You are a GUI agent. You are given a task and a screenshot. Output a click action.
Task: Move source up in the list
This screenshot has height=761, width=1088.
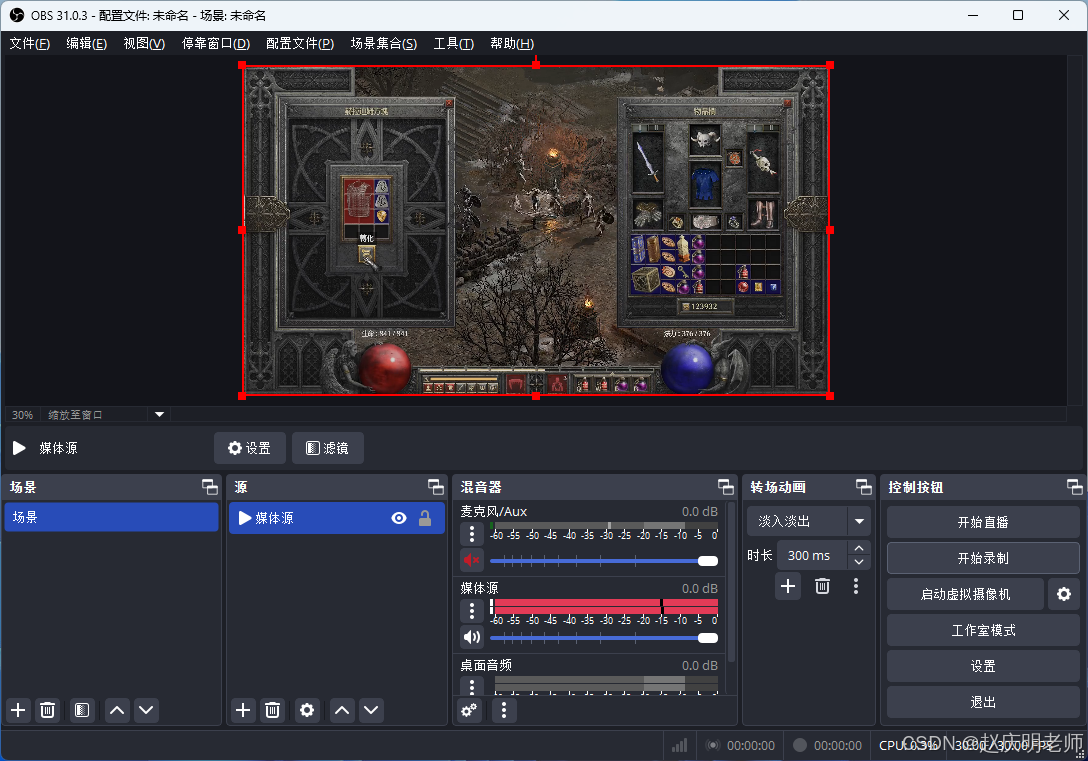click(x=342, y=710)
